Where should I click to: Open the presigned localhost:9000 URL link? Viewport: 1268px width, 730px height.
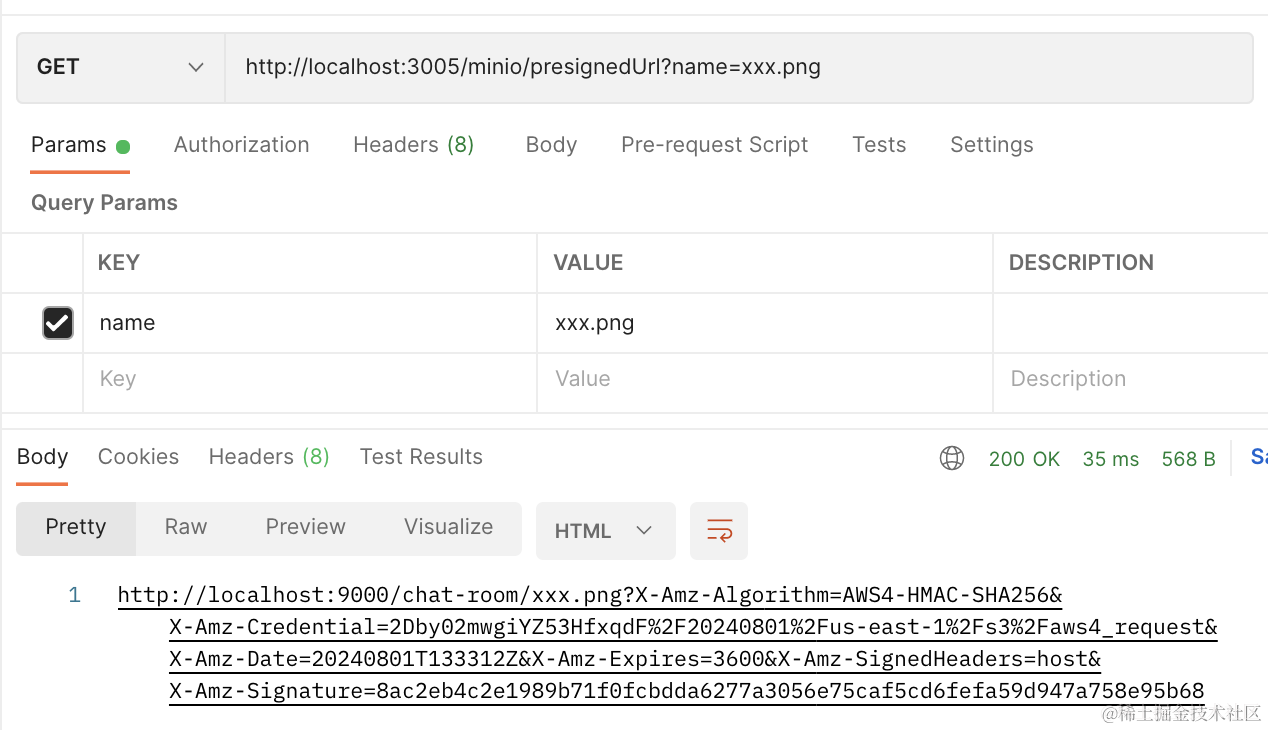[589, 596]
